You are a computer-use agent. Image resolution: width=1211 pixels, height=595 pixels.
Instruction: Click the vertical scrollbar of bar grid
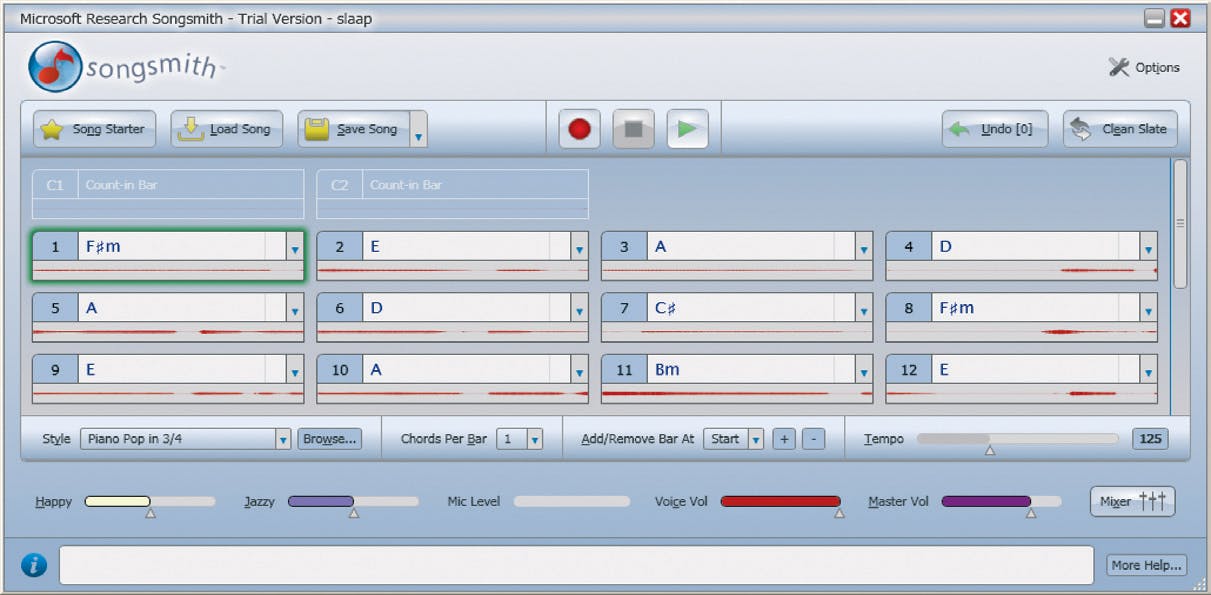coord(1180,224)
